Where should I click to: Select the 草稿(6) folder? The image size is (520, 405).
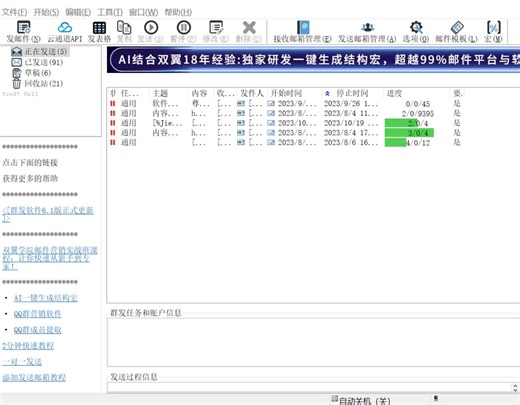pyautogui.click(x=31, y=73)
